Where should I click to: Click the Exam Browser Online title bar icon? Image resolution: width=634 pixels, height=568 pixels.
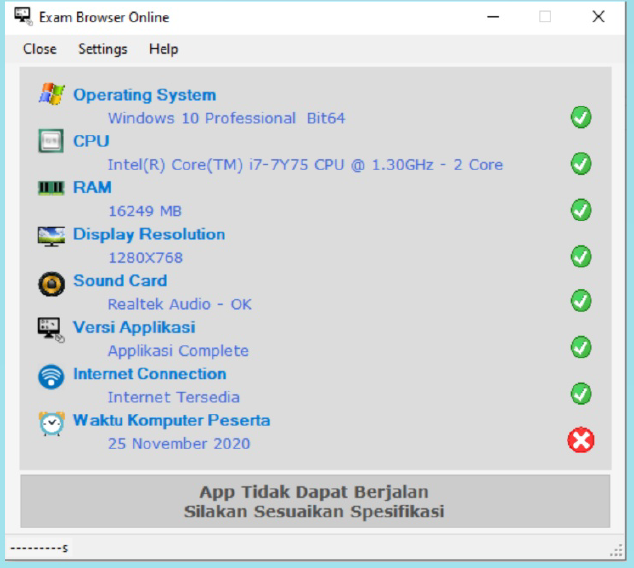tap(23, 17)
